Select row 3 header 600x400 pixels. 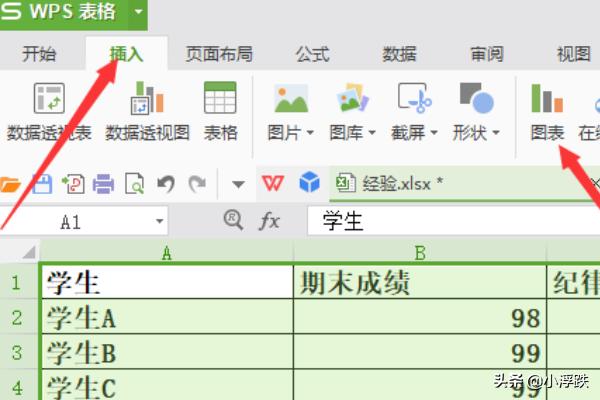pyautogui.click(x=16, y=352)
